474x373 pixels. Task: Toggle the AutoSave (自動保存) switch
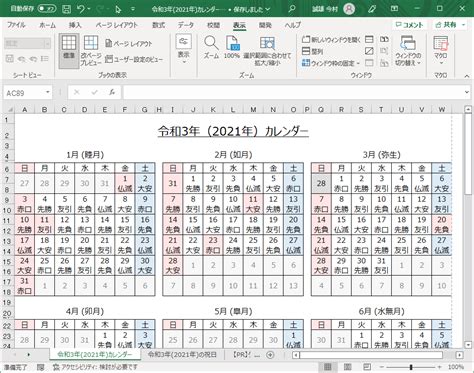(x=47, y=8)
